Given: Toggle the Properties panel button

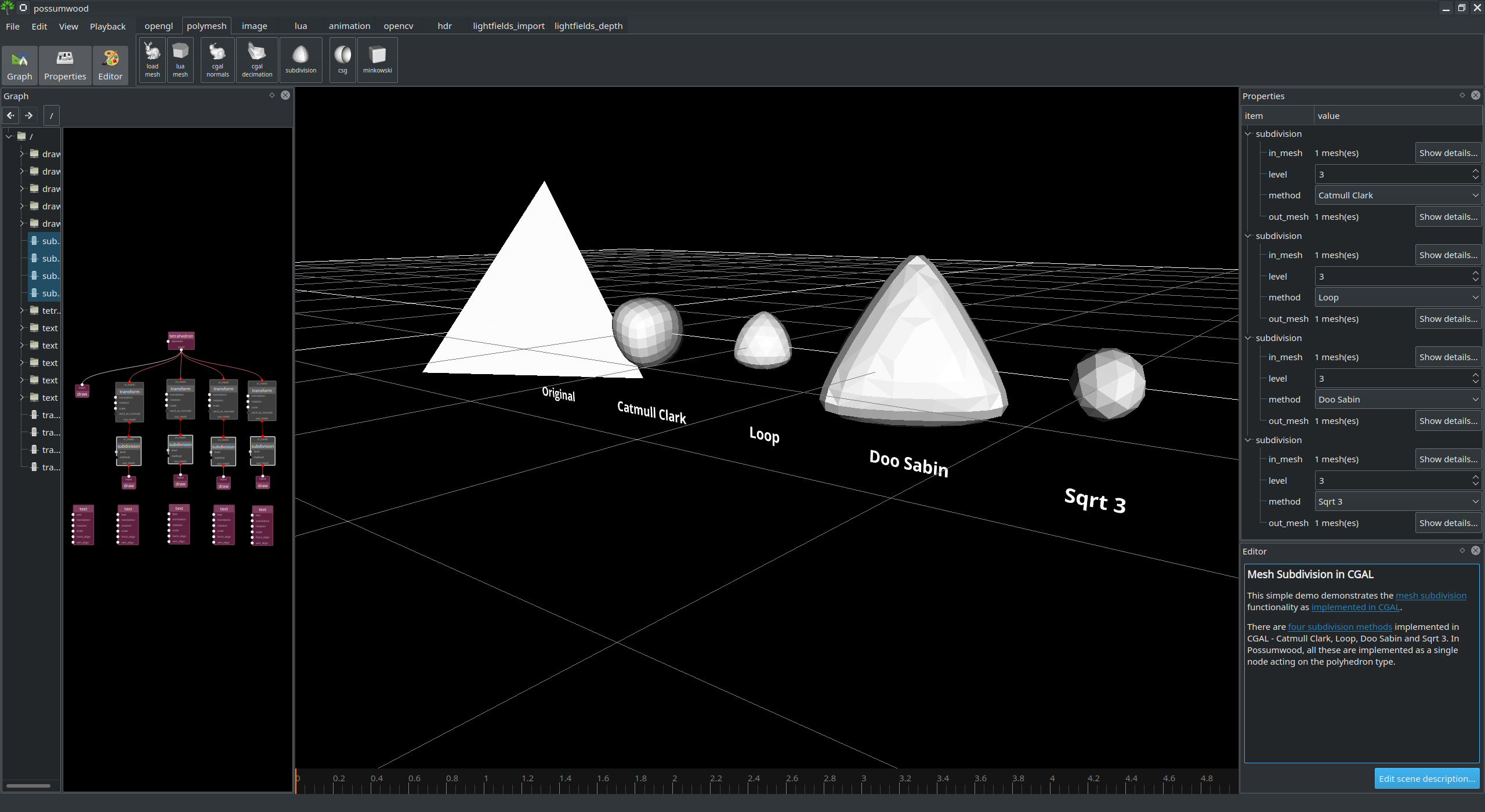Looking at the screenshot, I should (x=65, y=65).
